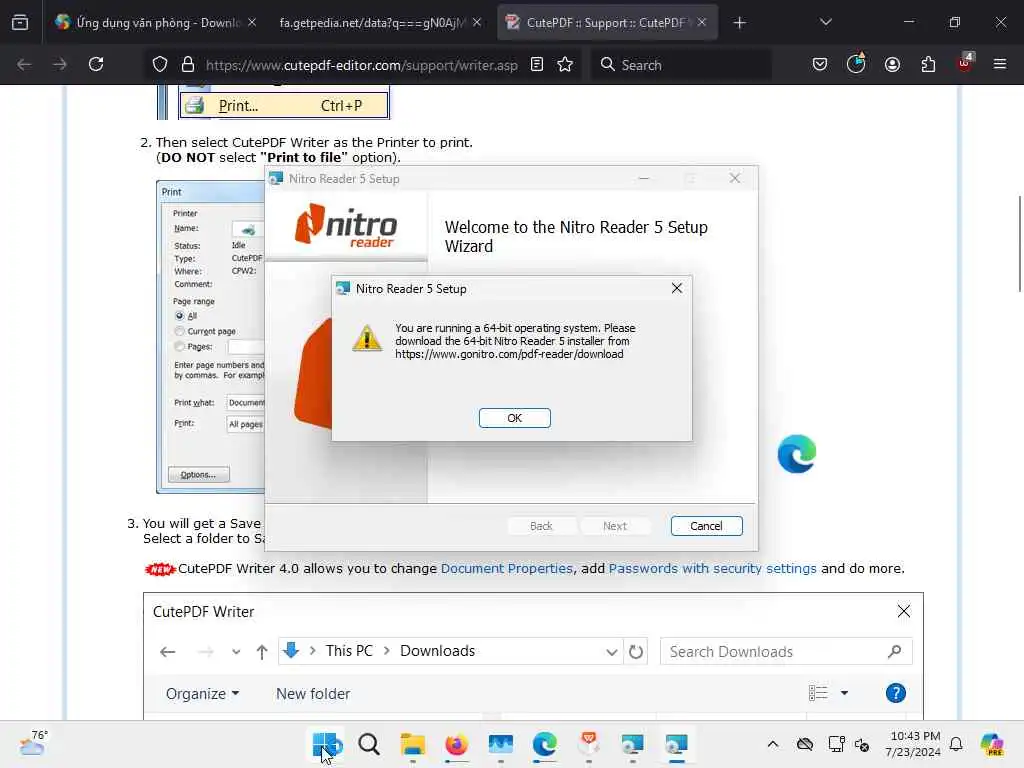This screenshot has height=768, width=1024.
Task: Close the Ứng dụng văn phòng tab
Action: 252,22
